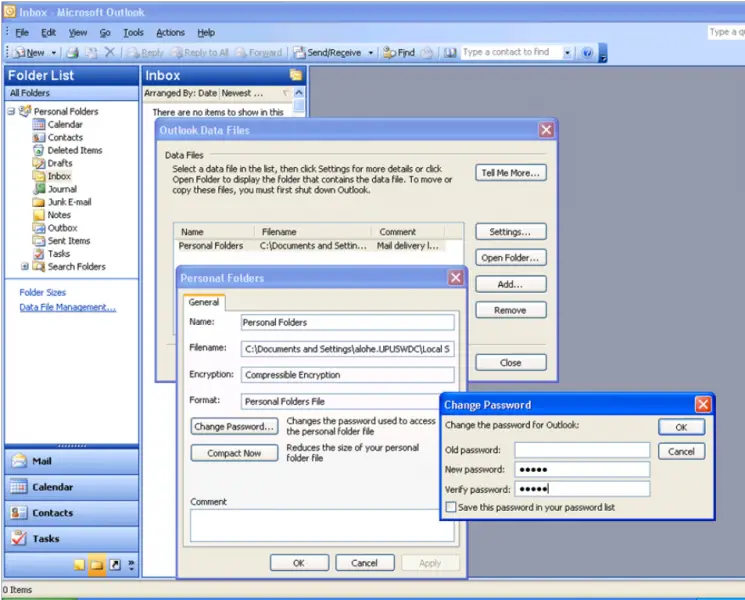Click Tell Me More button
This screenshot has height=600, width=745.
pyautogui.click(x=510, y=173)
